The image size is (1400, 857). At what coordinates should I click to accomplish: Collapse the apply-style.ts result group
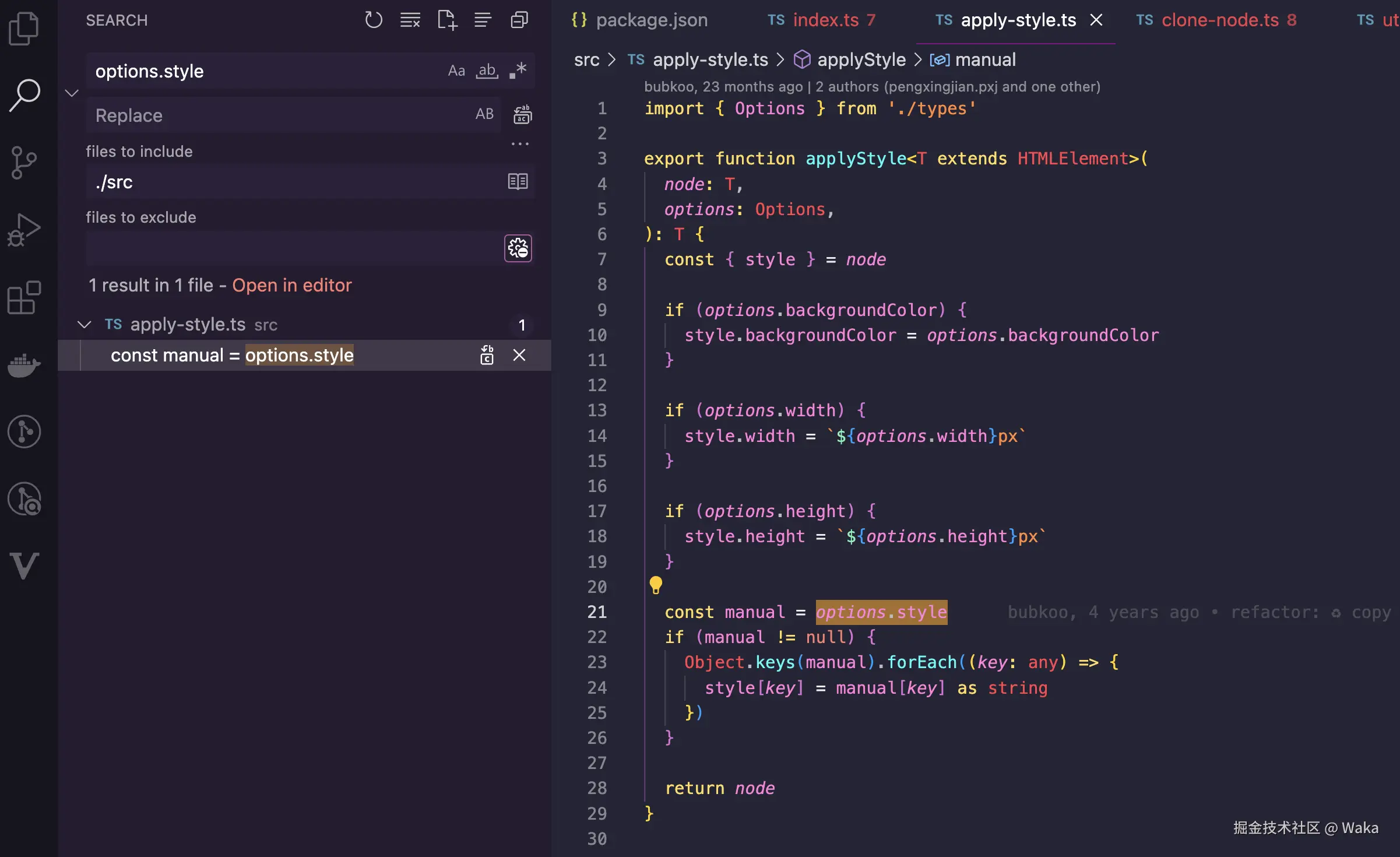pos(85,325)
